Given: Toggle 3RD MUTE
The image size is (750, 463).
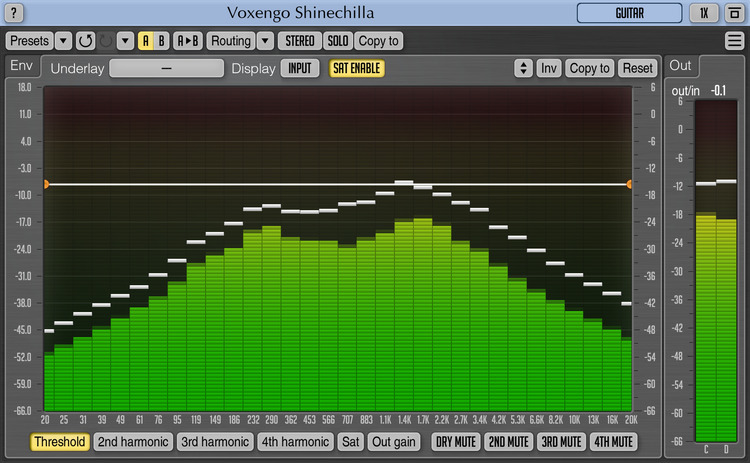Looking at the screenshot, I should tap(561, 441).
